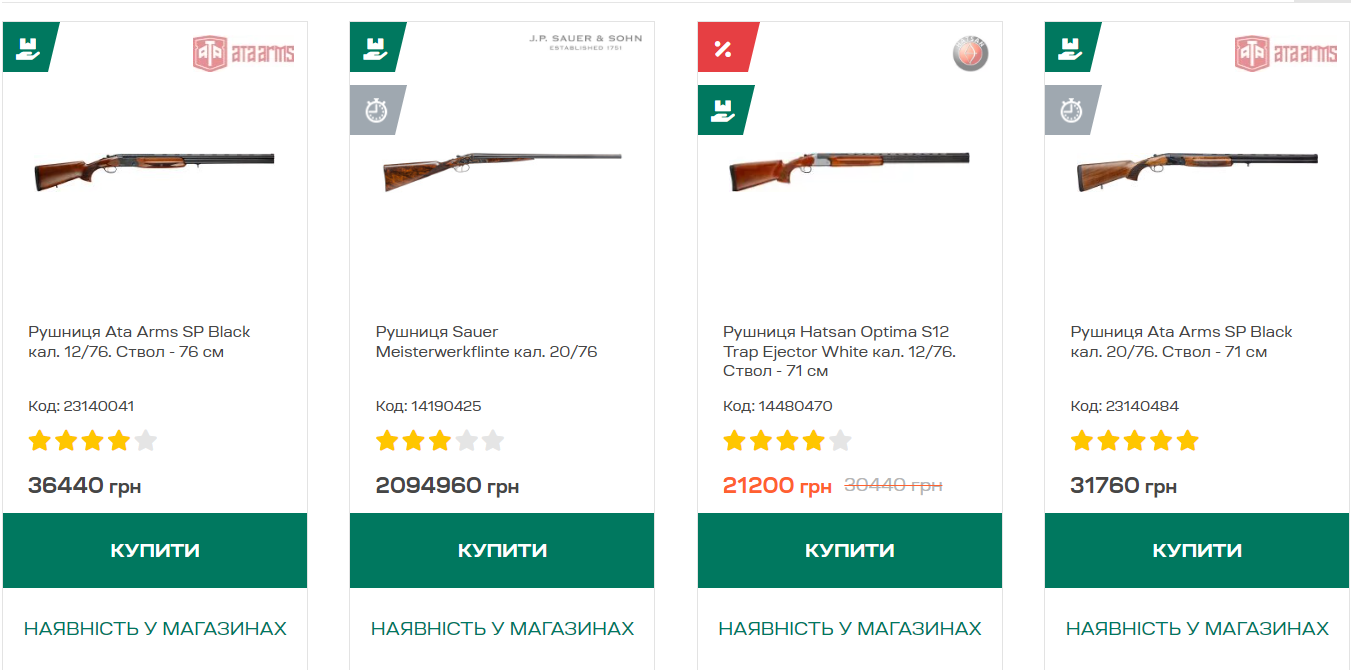Click the green hand-box badge on the Ata Arms SP Black 12/76 card
The image size is (1351, 670).
30,47
